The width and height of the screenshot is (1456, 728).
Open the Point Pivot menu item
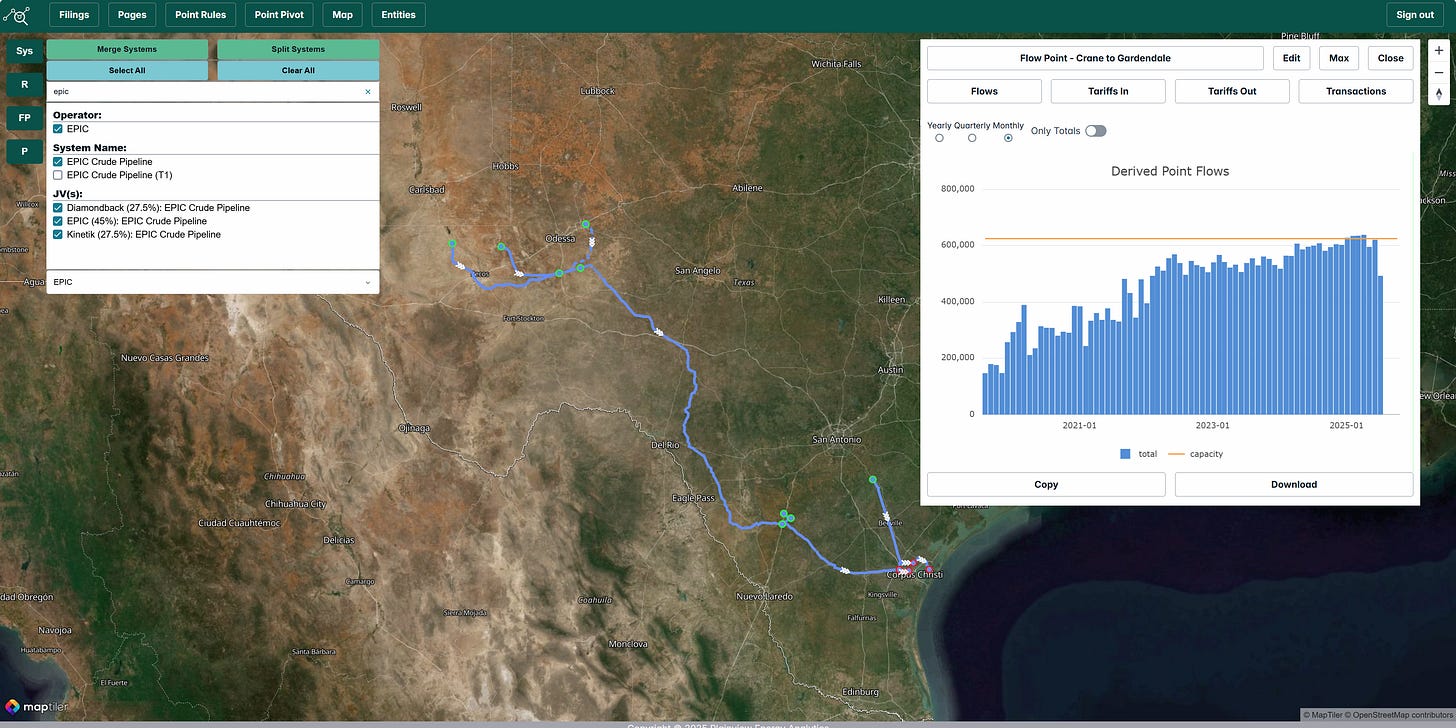pos(280,15)
